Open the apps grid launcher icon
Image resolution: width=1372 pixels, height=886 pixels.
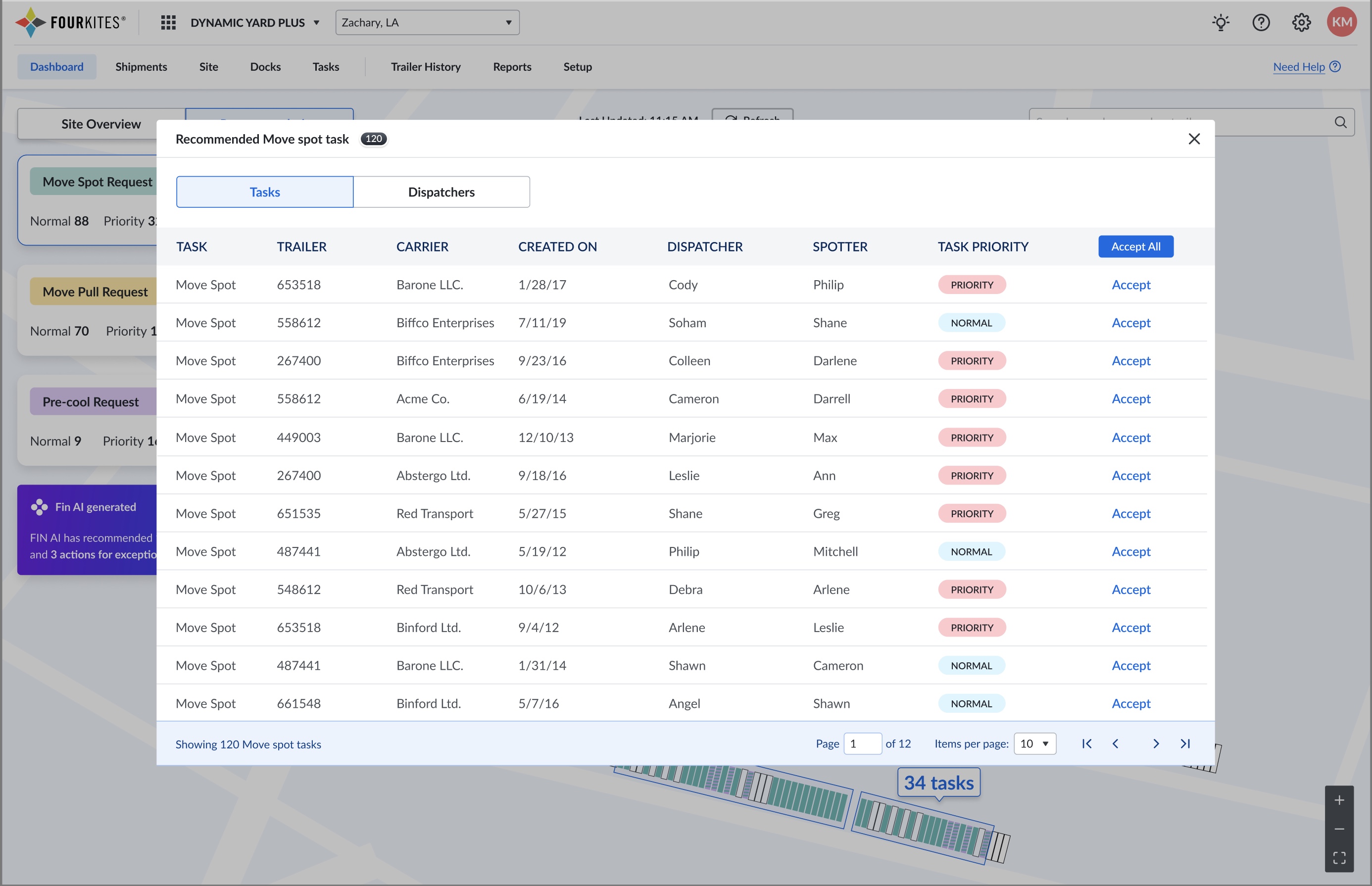coord(168,22)
